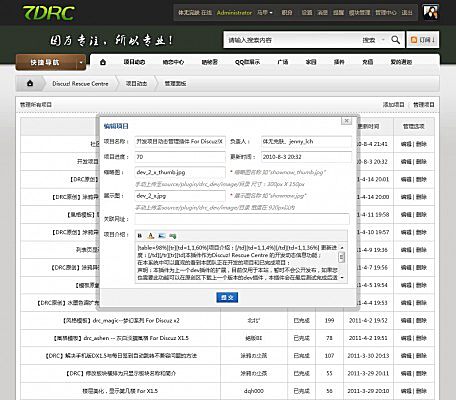Click 删除 in the row dated 8-4 21:41

click(x=421, y=144)
